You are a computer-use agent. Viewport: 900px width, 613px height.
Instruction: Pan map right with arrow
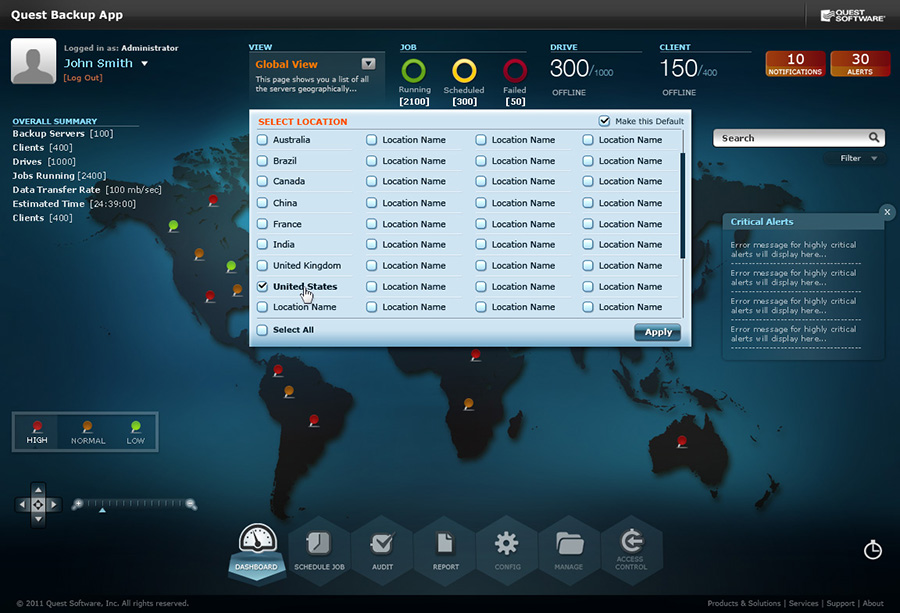pyautogui.click(x=53, y=505)
